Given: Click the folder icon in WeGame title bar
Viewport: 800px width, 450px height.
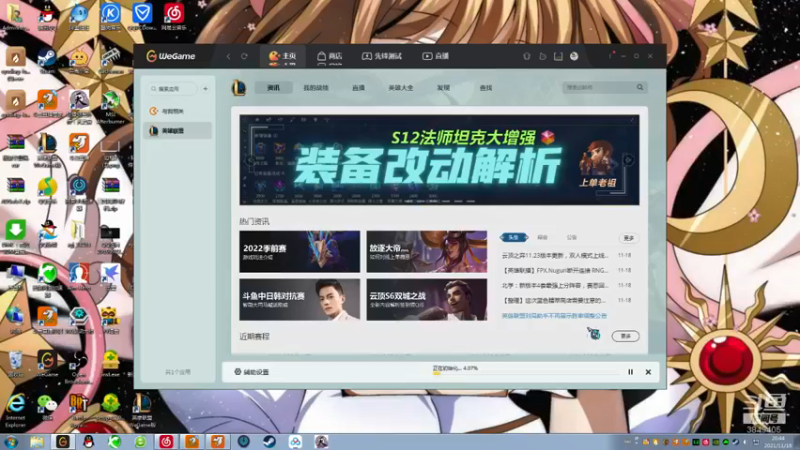Looking at the screenshot, I should click(542, 56).
